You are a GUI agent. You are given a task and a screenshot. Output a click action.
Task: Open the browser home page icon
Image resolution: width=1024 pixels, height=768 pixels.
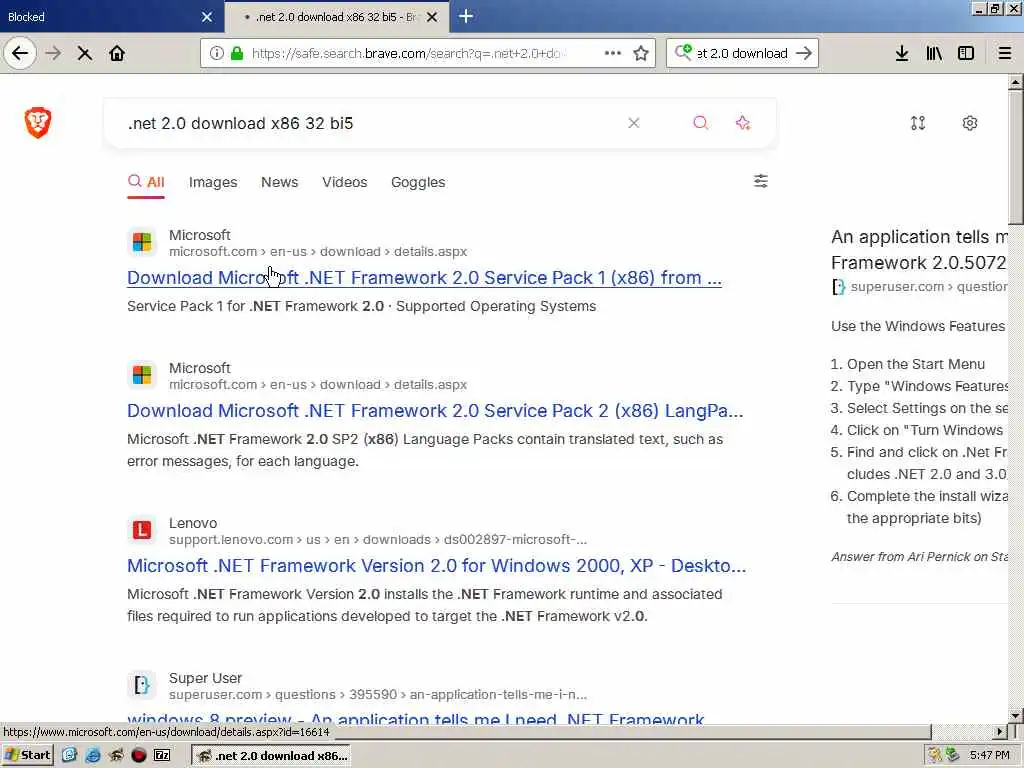click(117, 53)
